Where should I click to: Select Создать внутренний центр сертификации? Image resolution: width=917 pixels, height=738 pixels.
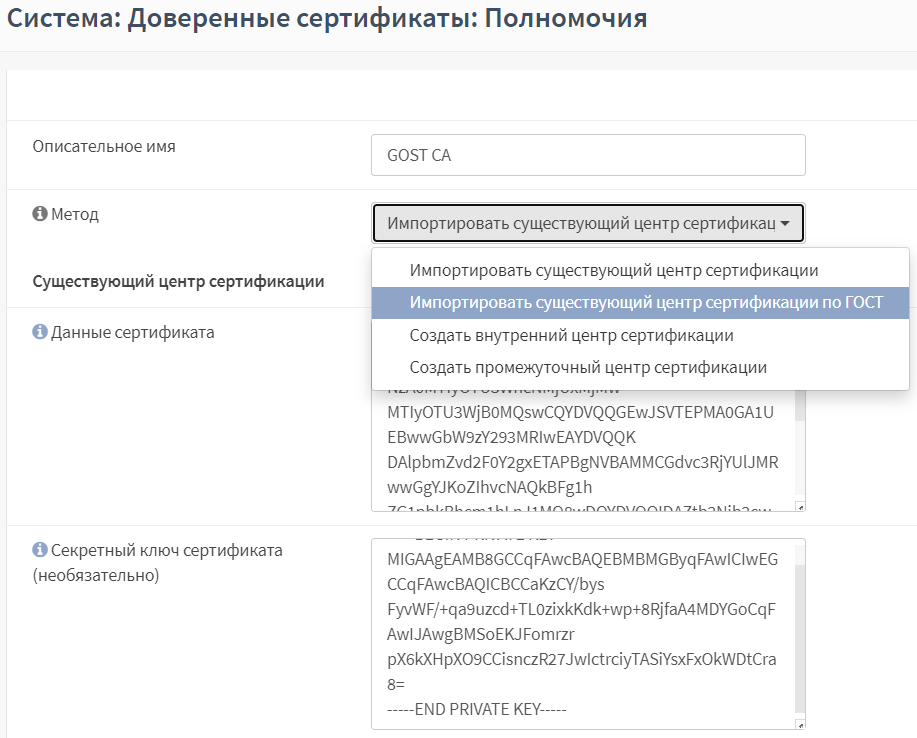click(x=571, y=335)
